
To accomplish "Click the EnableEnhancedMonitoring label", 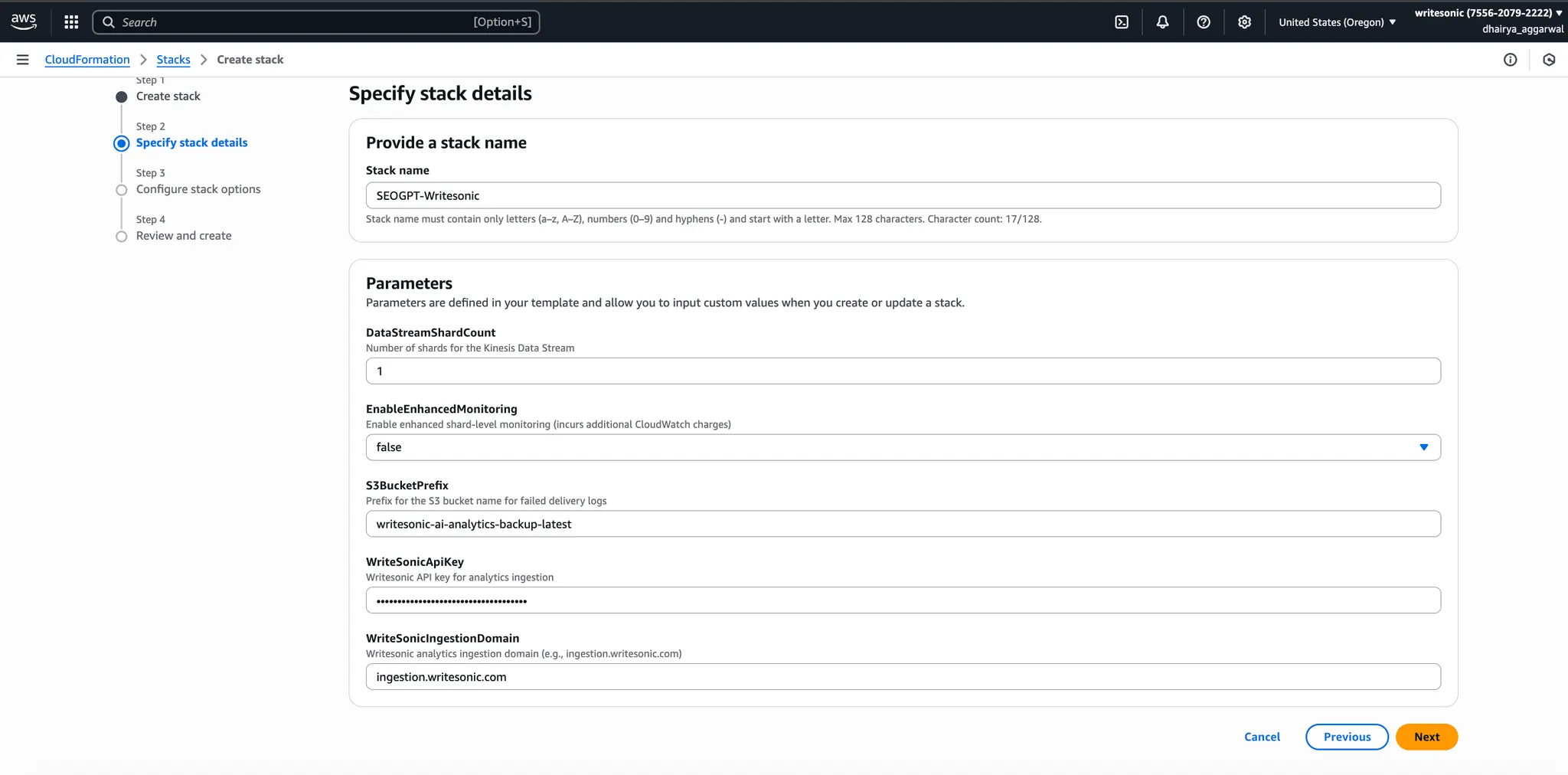I will (x=442, y=409).
